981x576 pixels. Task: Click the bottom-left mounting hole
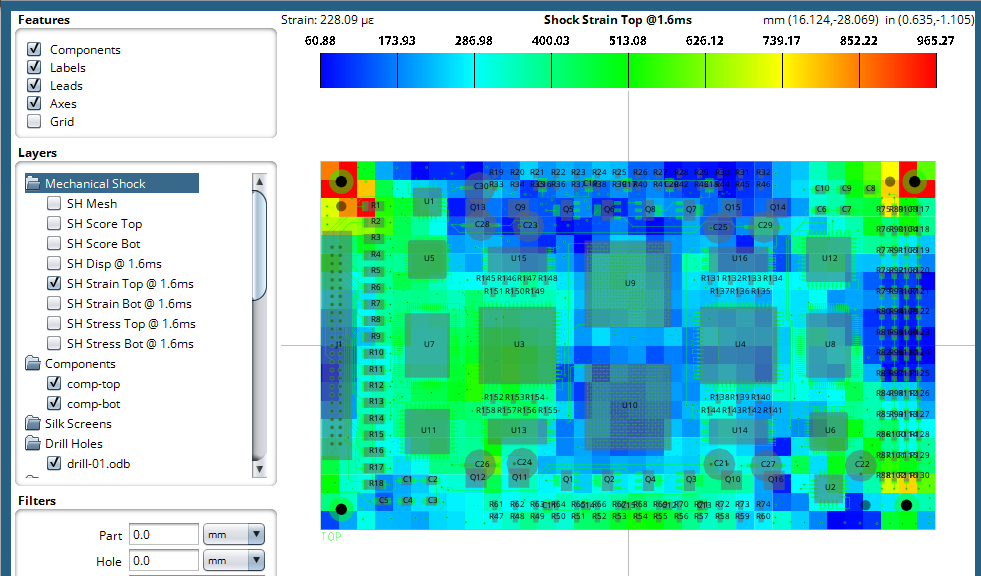coord(341,509)
